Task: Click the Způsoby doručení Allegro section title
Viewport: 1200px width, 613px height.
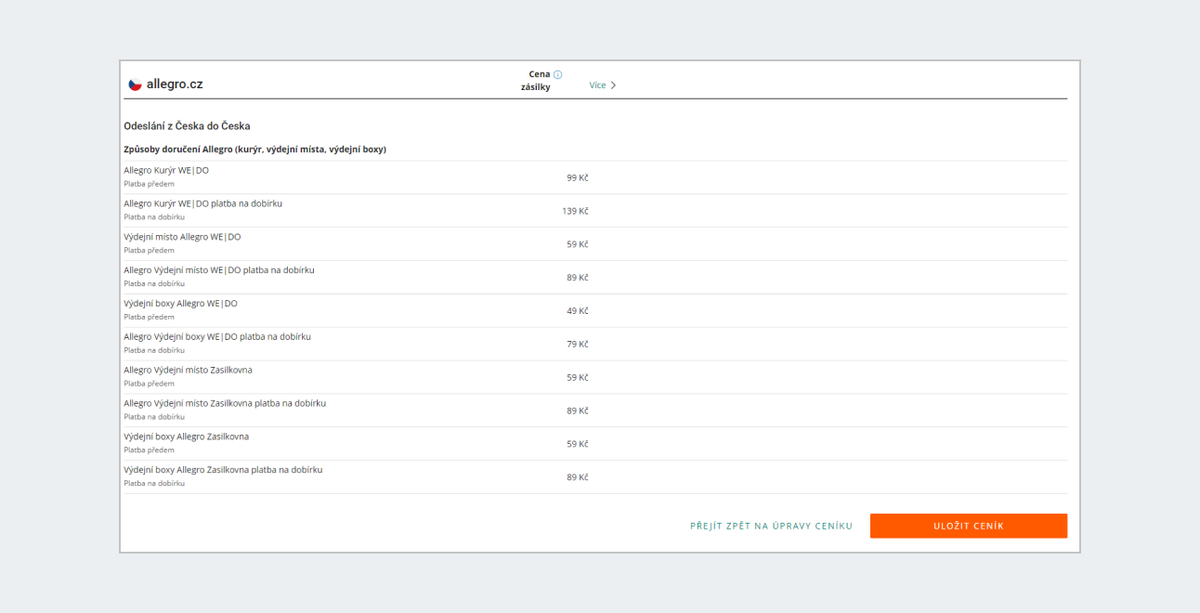Action: (255, 149)
